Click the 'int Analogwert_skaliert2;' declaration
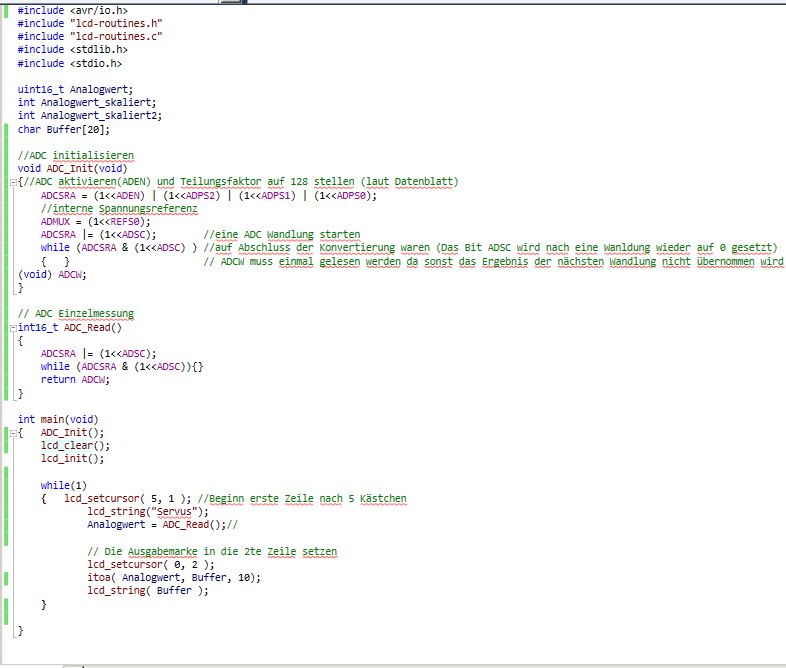 90,116
